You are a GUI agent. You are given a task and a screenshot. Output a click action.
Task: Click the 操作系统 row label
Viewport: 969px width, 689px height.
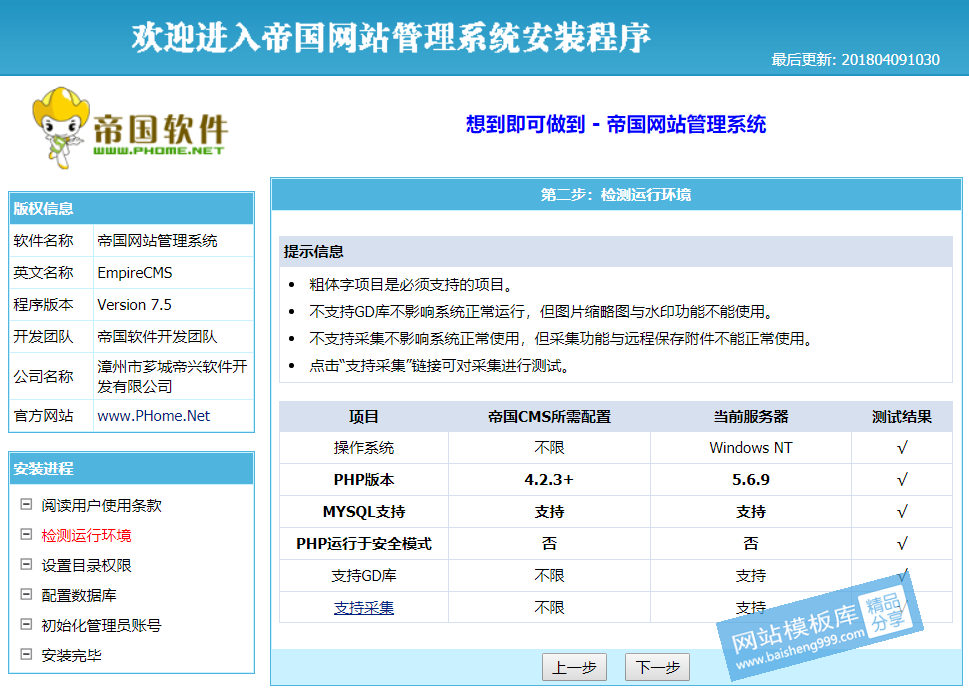[x=364, y=447]
